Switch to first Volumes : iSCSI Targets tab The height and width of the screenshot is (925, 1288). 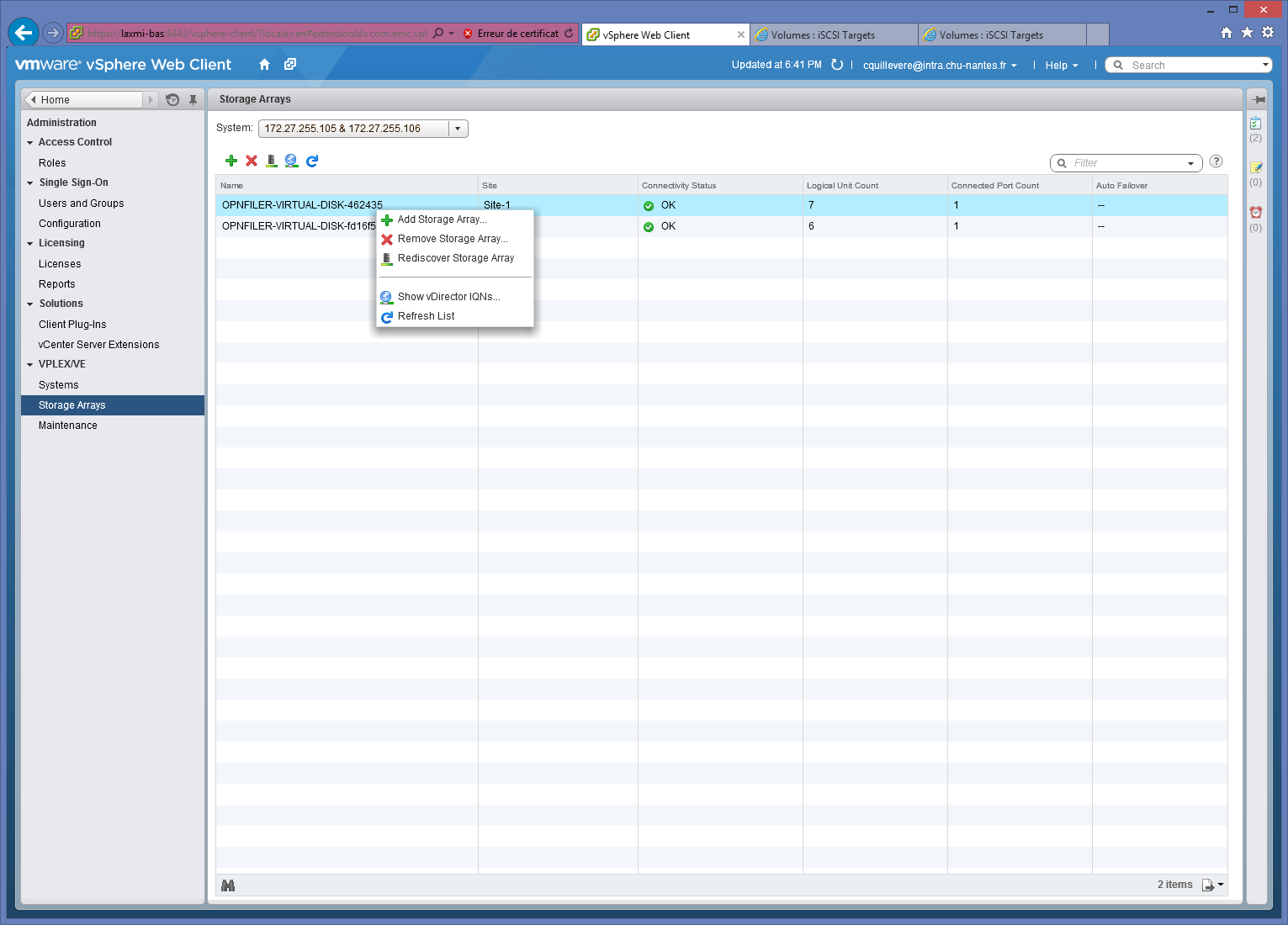coord(822,35)
